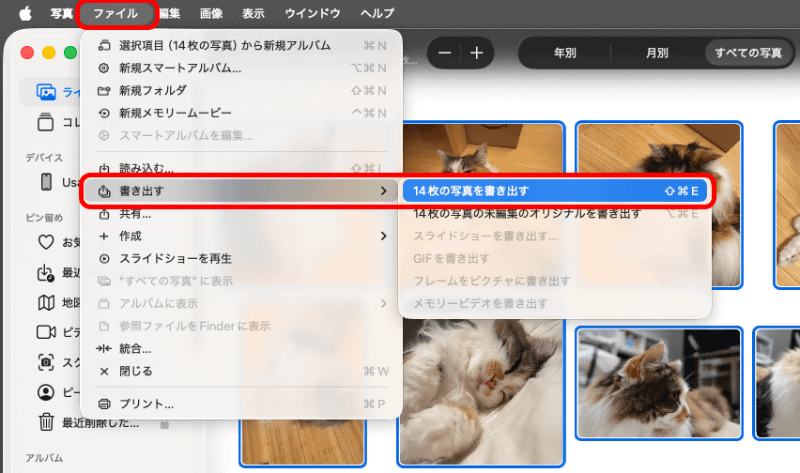Click the new folder icon in menu
This screenshot has width=800, height=473.
[x=104, y=90]
